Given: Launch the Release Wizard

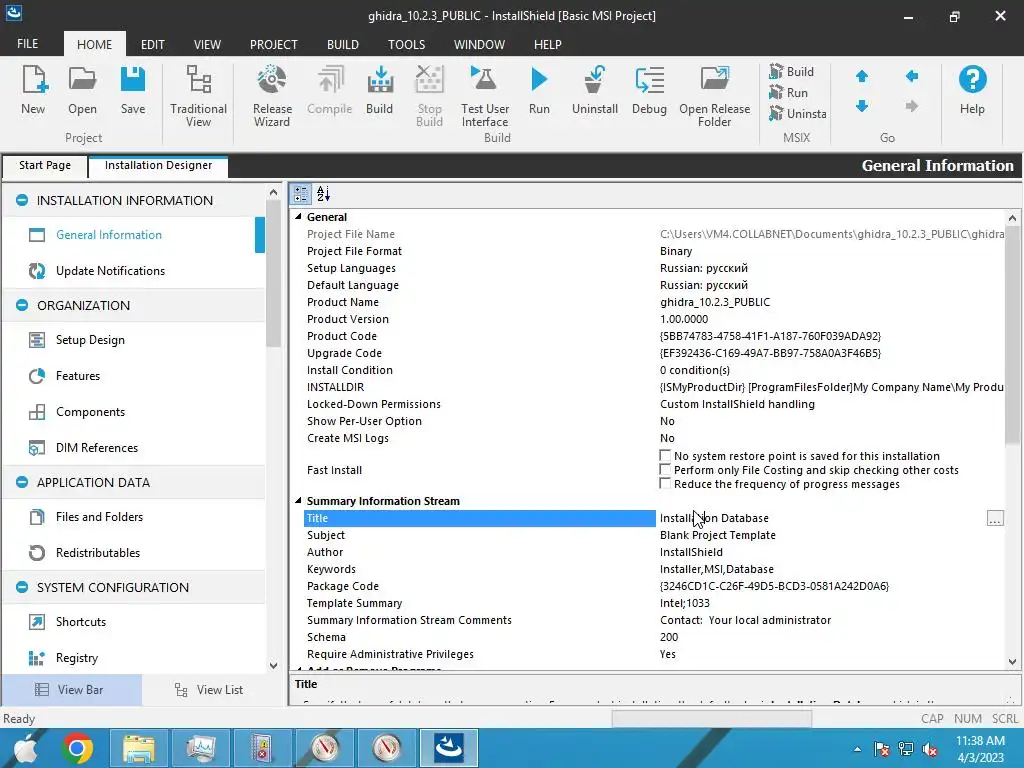Looking at the screenshot, I should pyautogui.click(x=272, y=95).
